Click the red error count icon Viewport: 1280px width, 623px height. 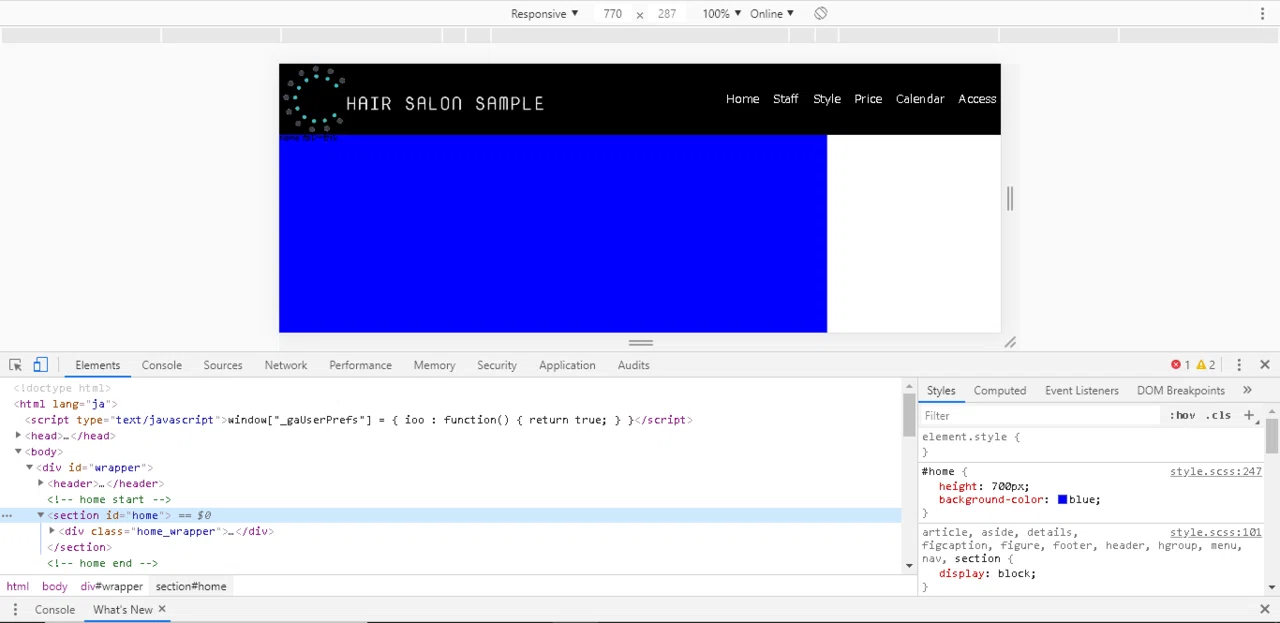(1176, 365)
